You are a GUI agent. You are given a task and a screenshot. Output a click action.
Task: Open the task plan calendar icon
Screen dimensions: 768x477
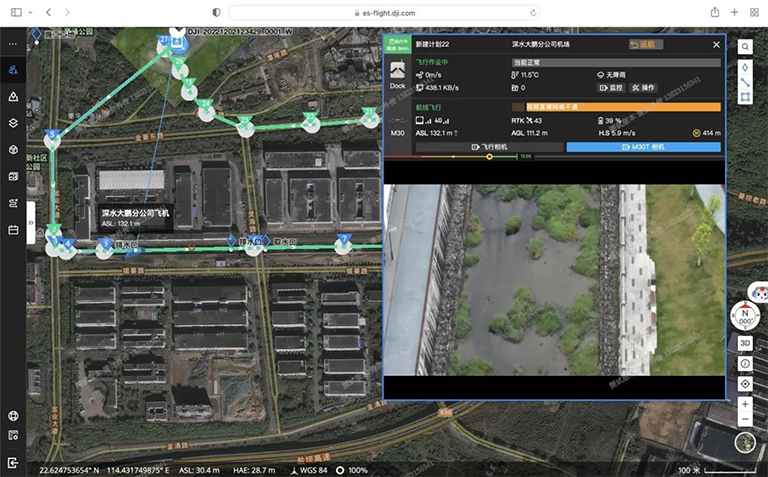(x=13, y=230)
